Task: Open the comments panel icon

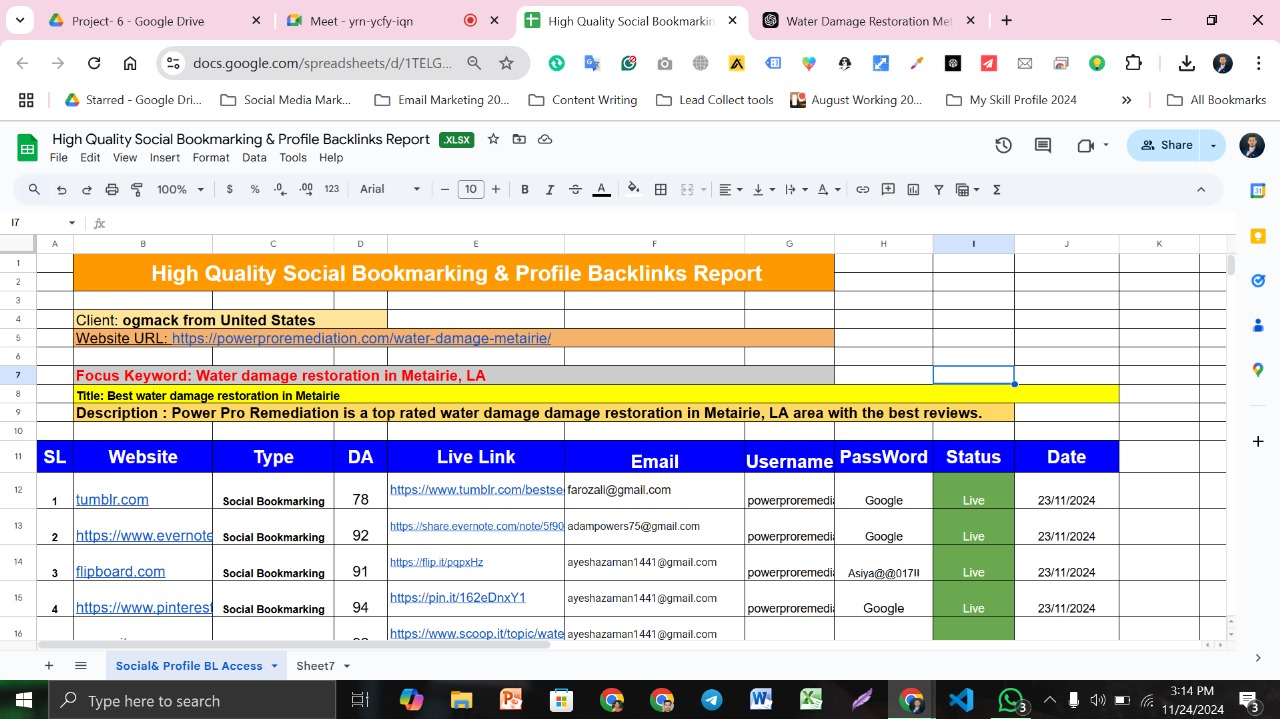Action: point(1043,146)
